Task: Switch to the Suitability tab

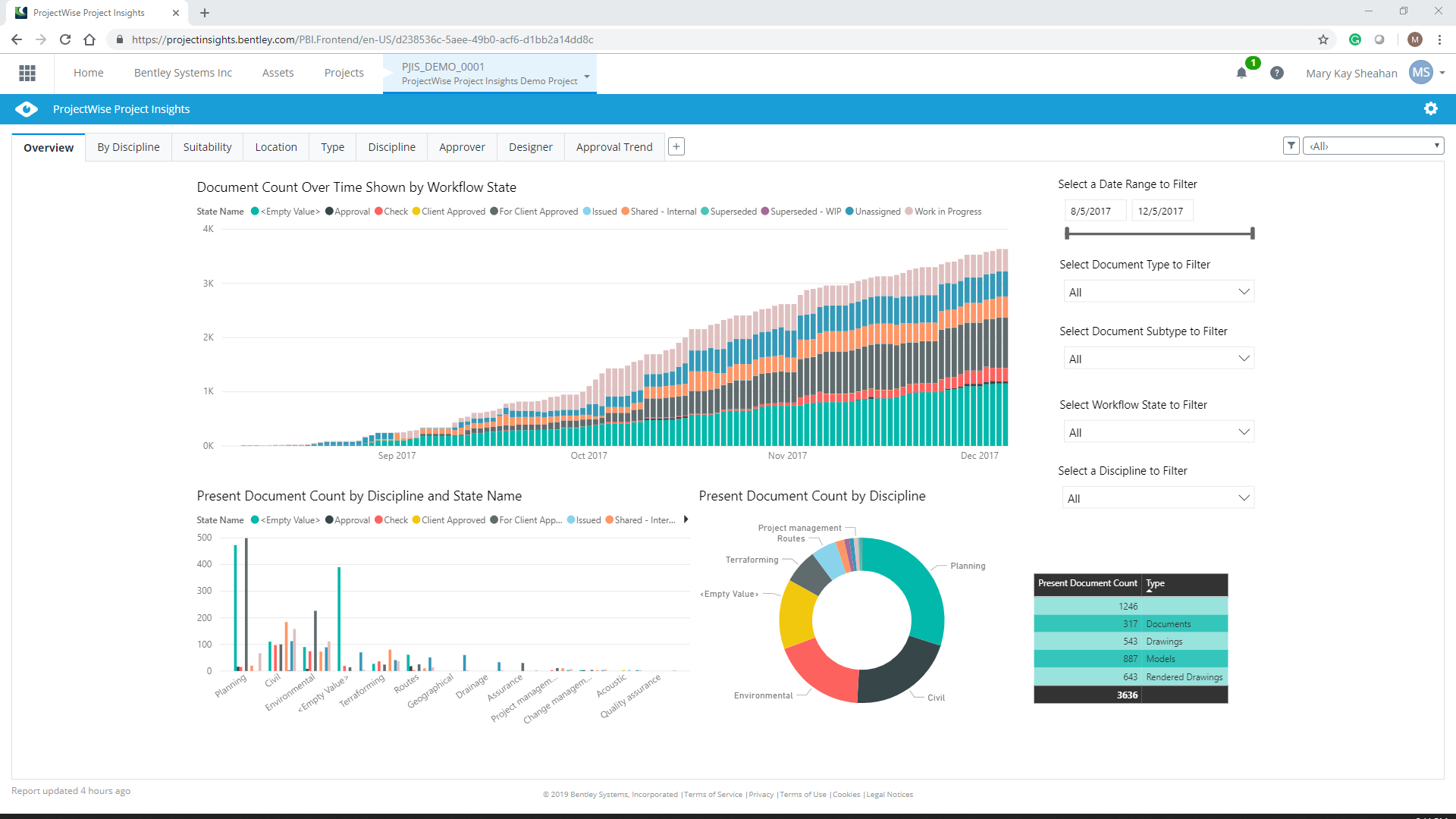Action: pyautogui.click(x=207, y=147)
